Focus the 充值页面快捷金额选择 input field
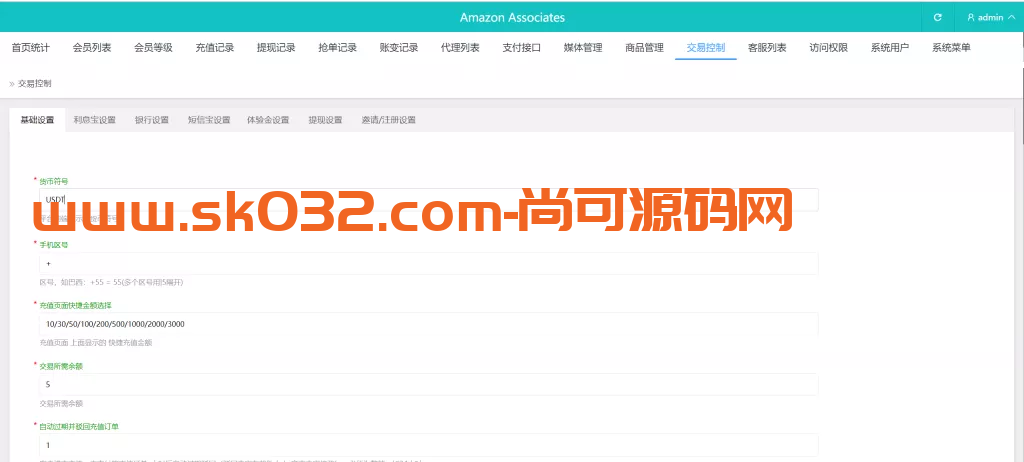Screen dimensions: 1024x462 pyautogui.click(x=428, y=323)
